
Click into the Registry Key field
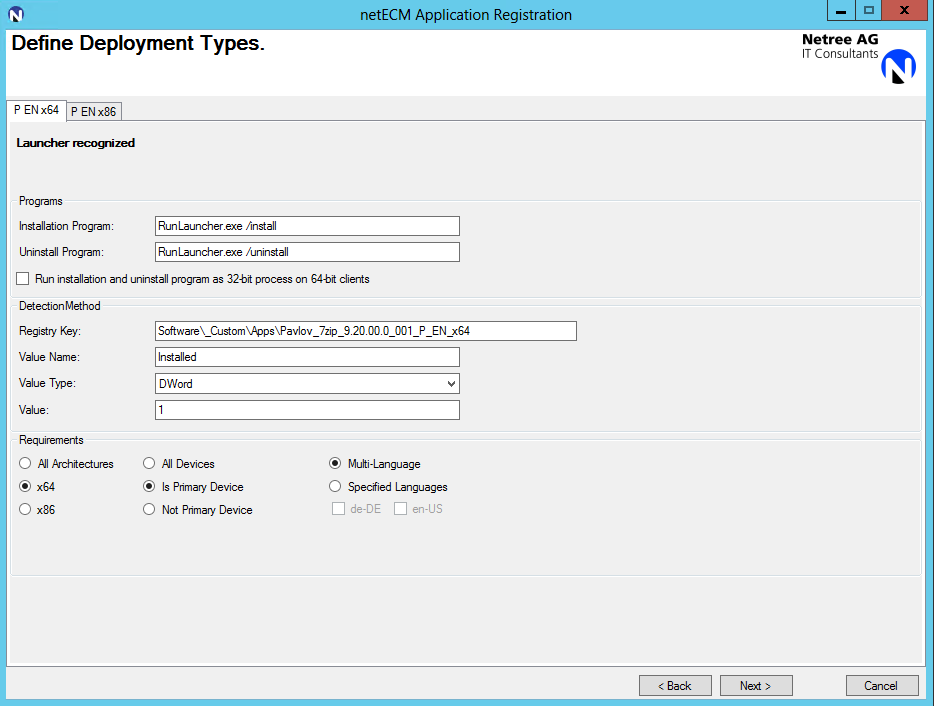pos(366,331)
